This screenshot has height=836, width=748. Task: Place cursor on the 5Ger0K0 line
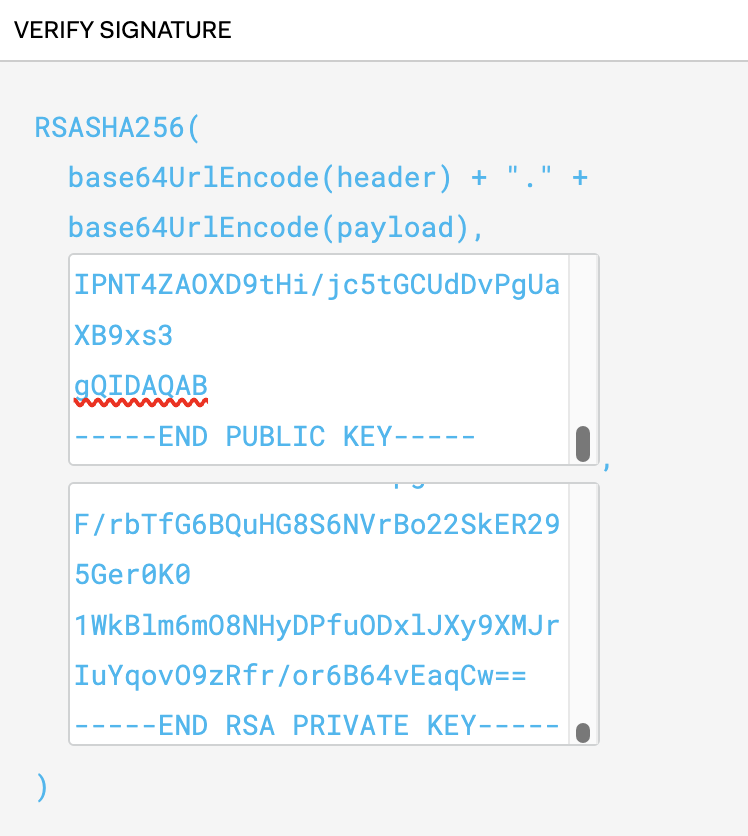point(132,576)
